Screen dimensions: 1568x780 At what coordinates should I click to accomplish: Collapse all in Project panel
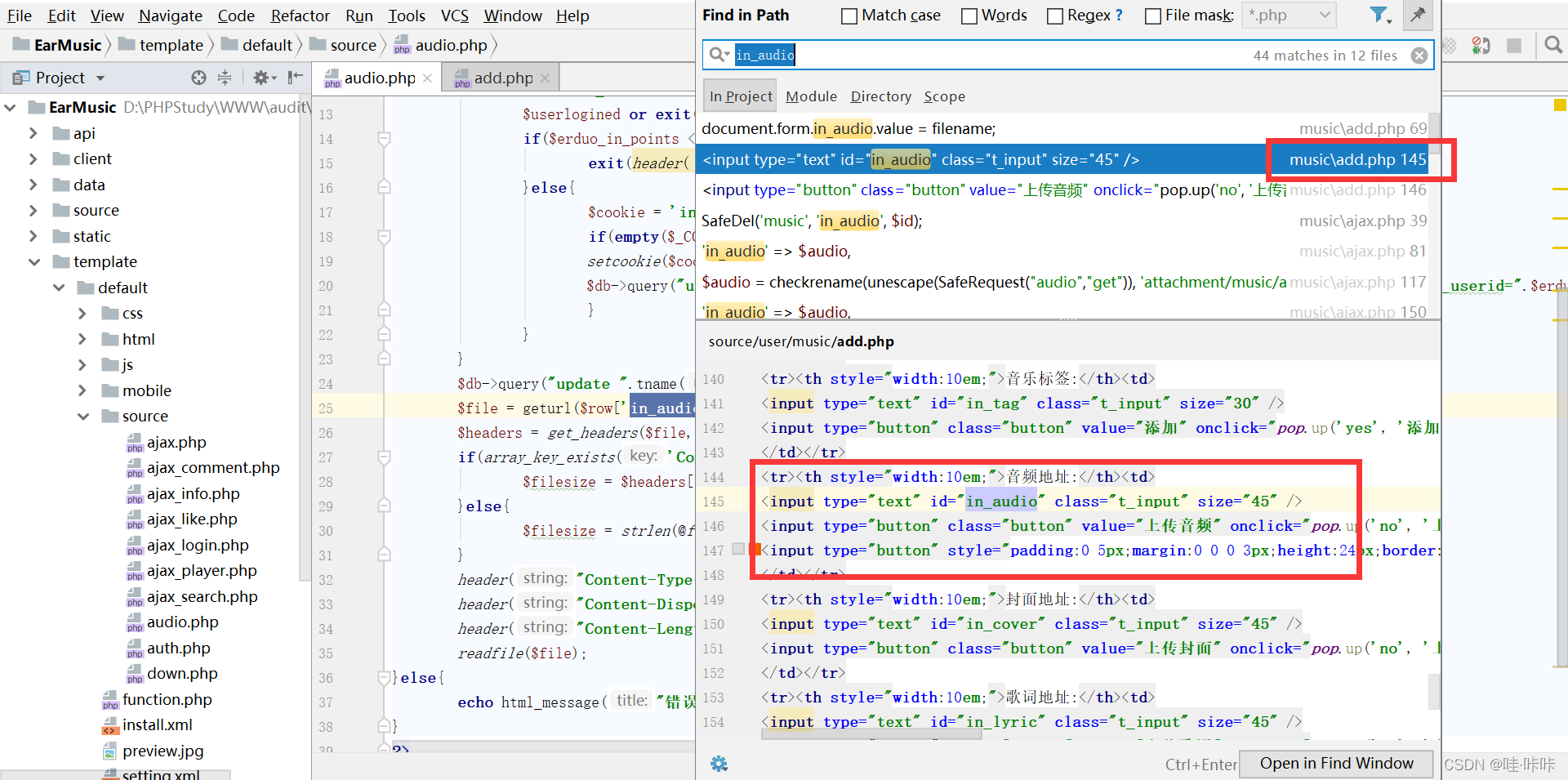point(224,78)
